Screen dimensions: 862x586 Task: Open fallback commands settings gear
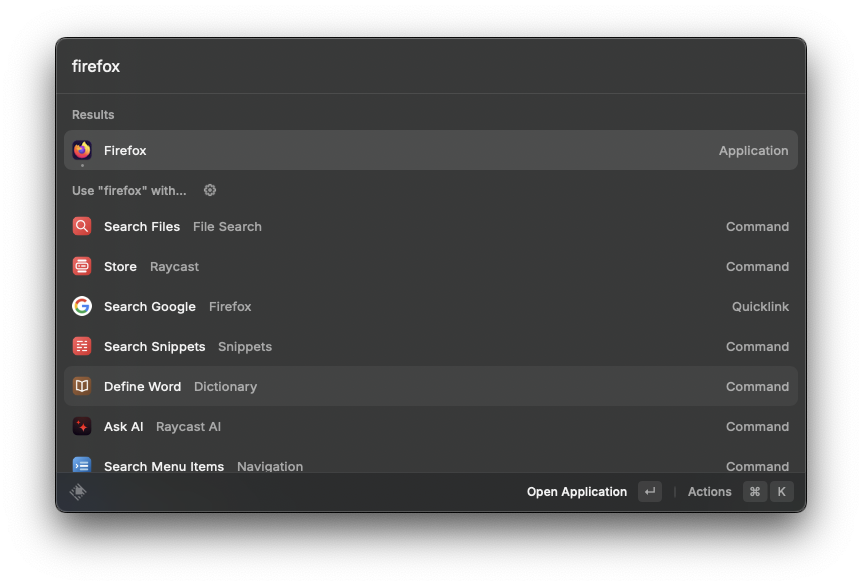[x=210, y=190]
